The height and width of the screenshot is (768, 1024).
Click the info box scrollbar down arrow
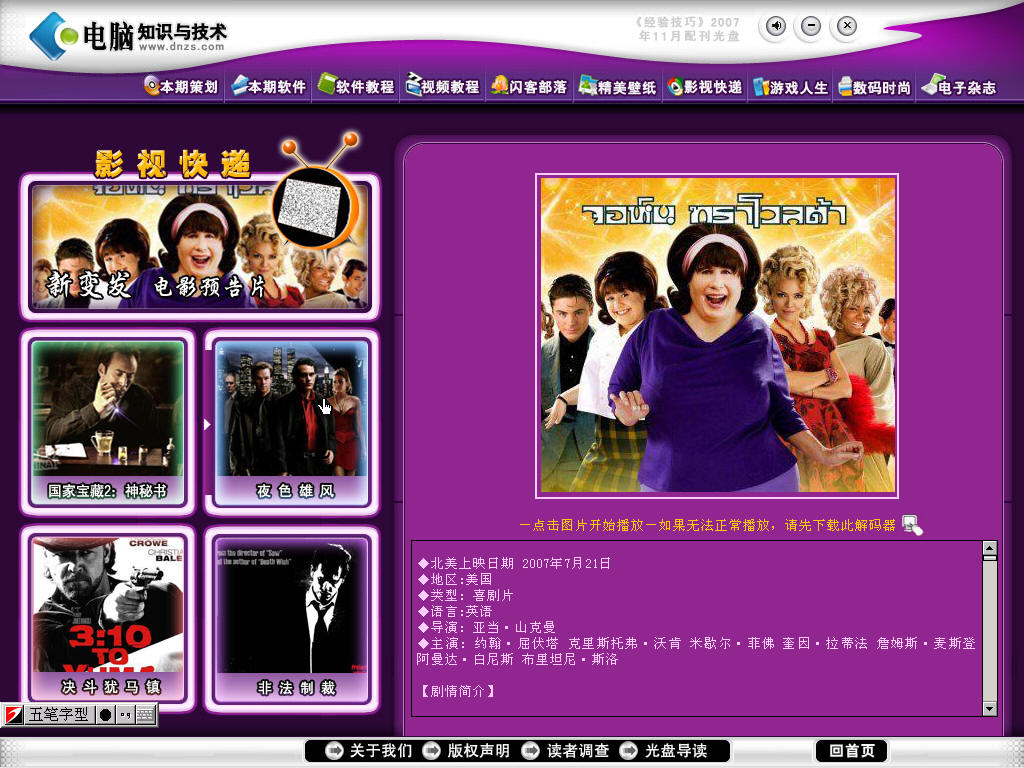[989, 709]
